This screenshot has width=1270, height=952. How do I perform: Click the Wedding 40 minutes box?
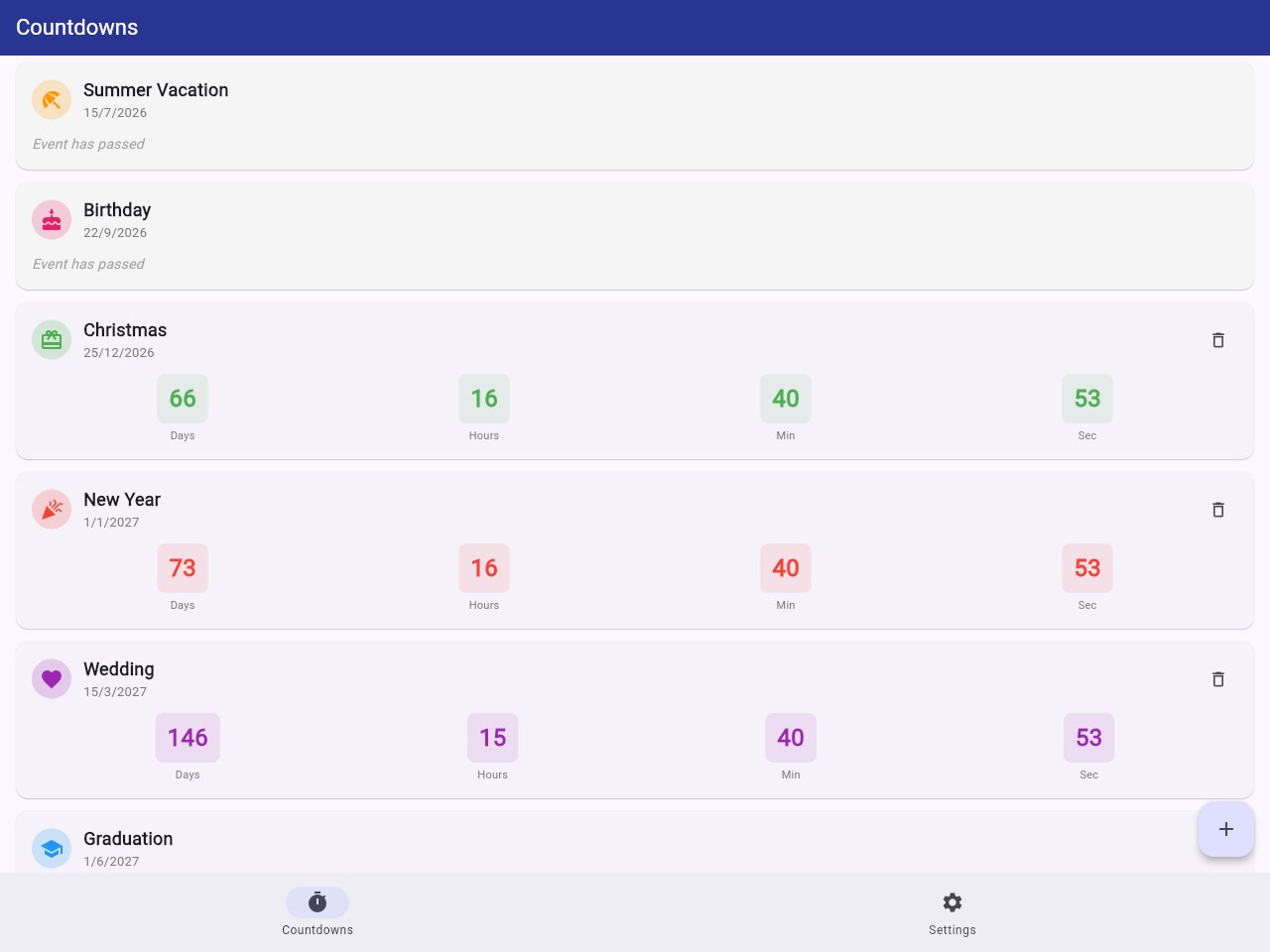coord(791,738)
